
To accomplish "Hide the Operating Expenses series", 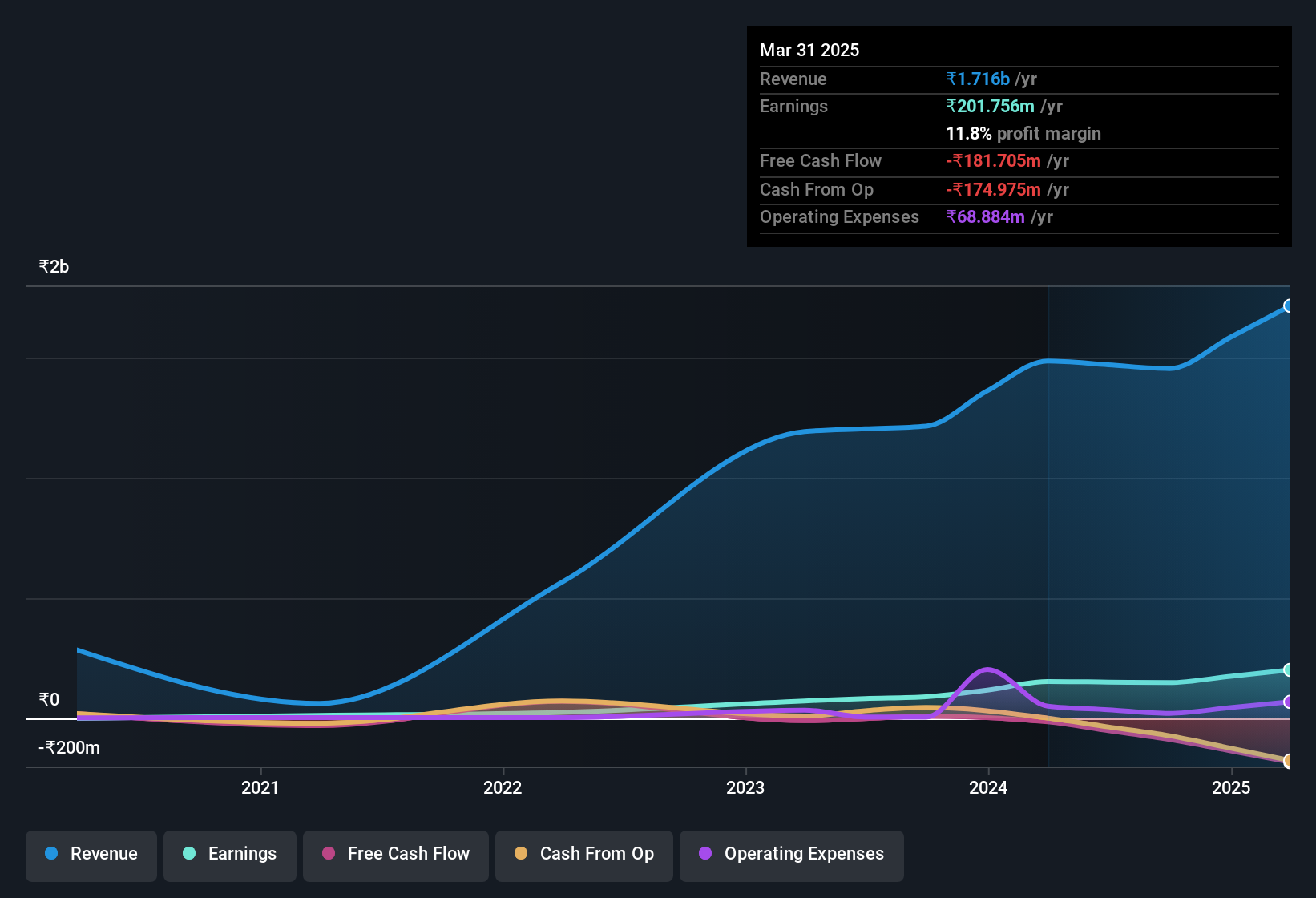I will (791, 856).
